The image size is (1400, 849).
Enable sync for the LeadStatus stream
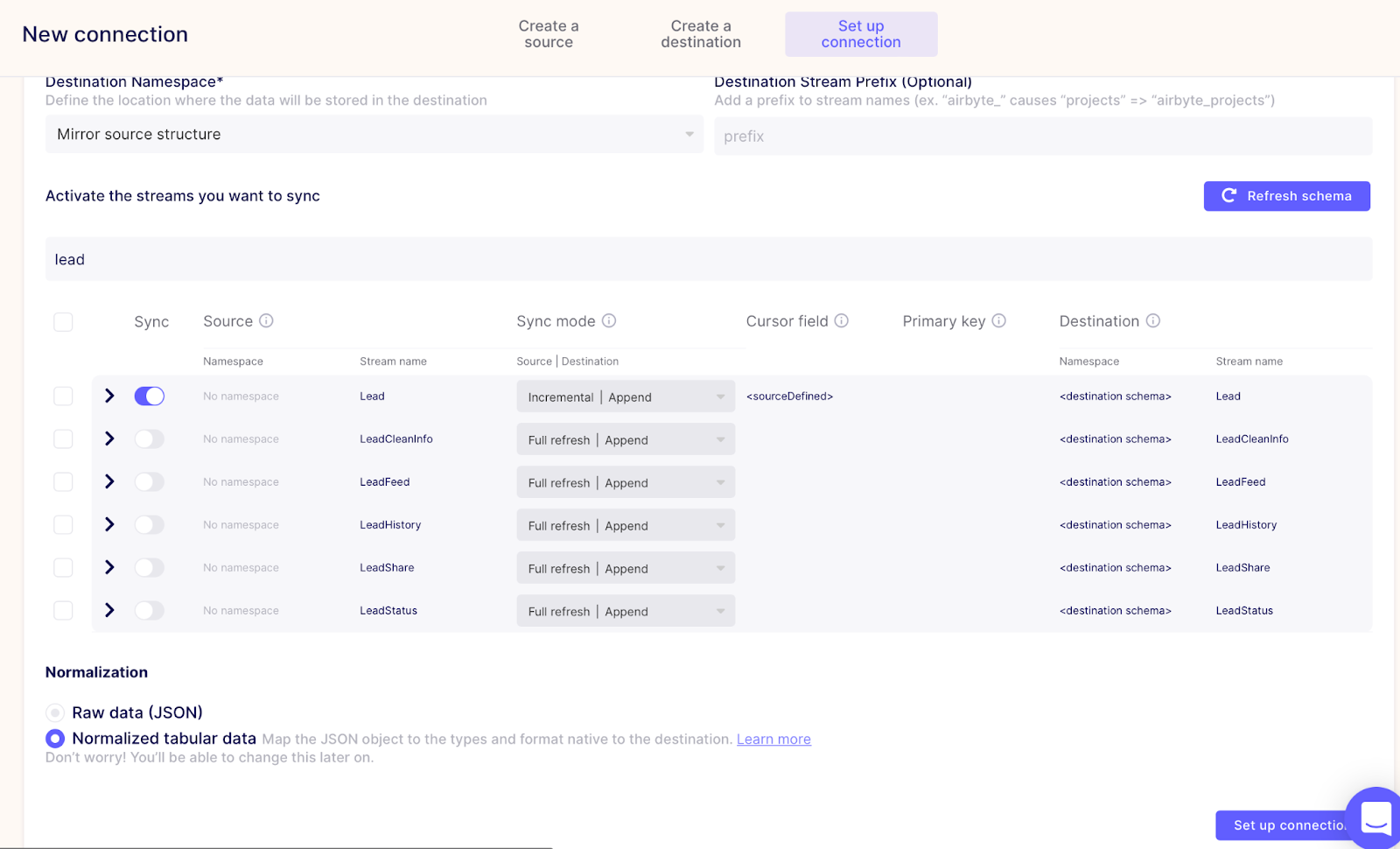coord(149,610)
